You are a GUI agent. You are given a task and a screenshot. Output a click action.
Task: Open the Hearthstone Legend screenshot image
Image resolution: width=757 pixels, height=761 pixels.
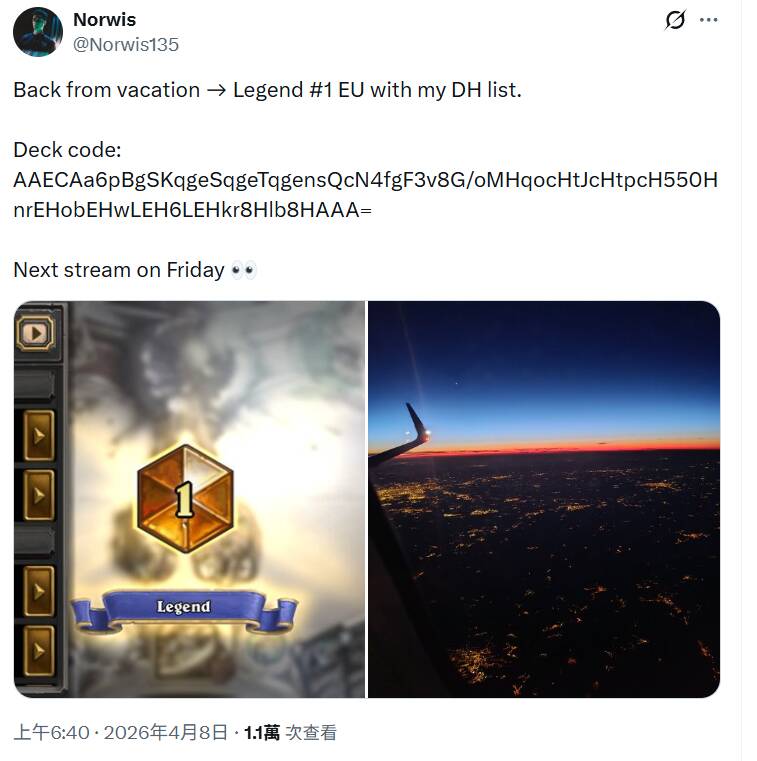(189, 499)
